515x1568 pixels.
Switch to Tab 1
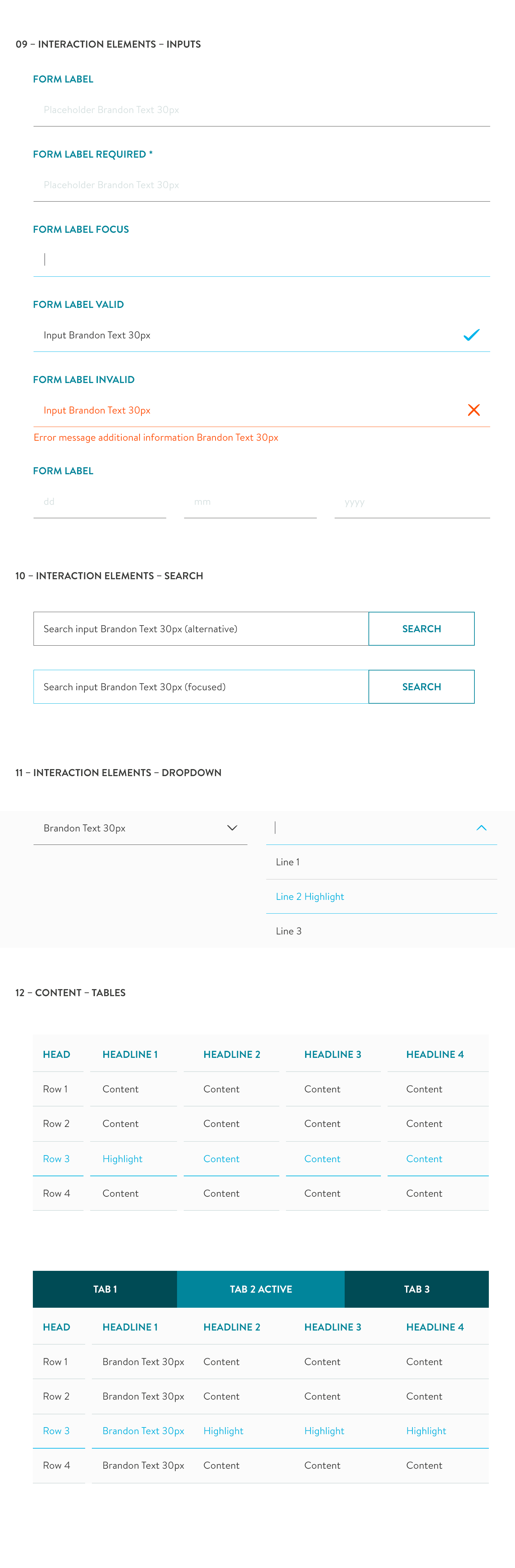[x=105, y=1289]
